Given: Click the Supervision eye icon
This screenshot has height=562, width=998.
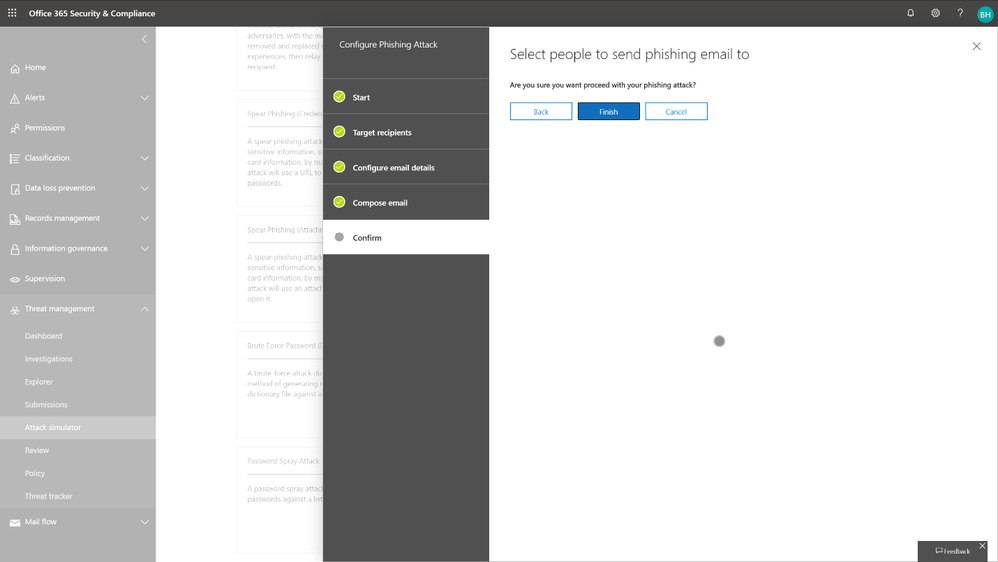Looking at the screenshot, I should 15,279.
